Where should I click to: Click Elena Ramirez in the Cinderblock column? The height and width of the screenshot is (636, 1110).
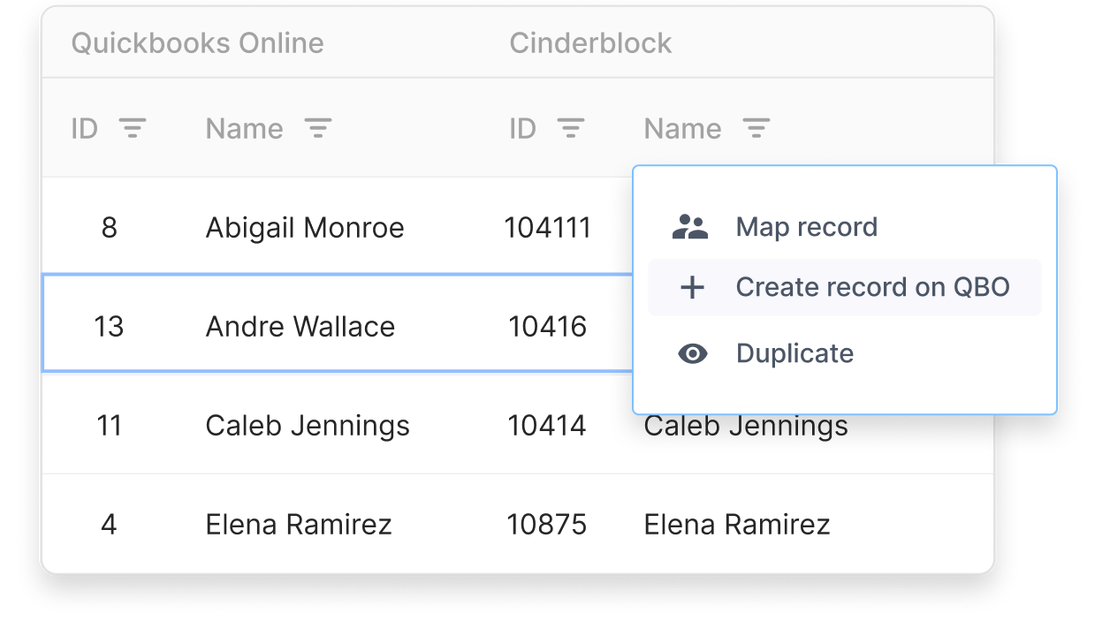[x=736, y=525]
